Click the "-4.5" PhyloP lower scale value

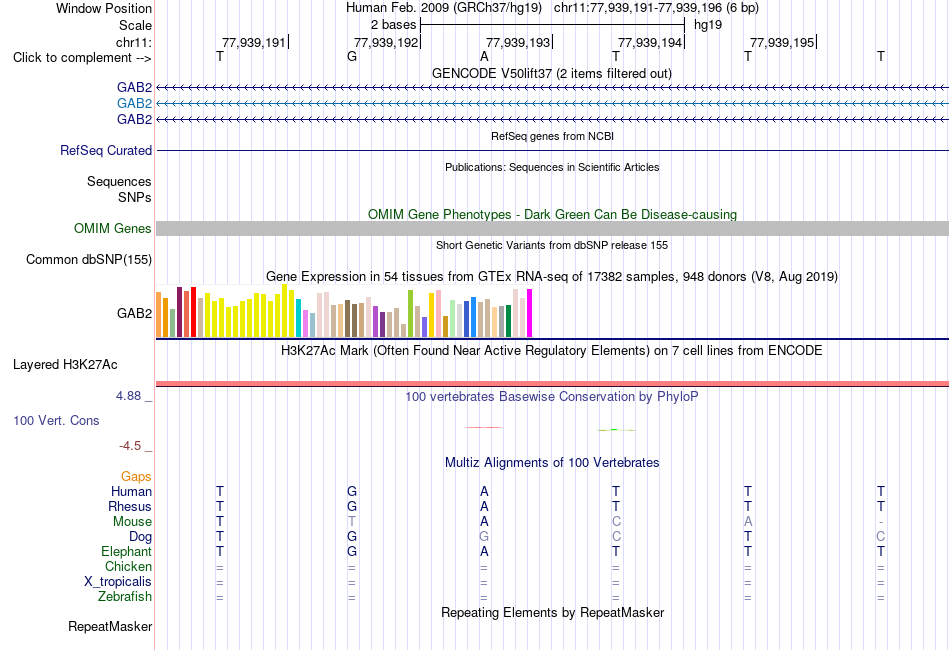coord(130,446)
